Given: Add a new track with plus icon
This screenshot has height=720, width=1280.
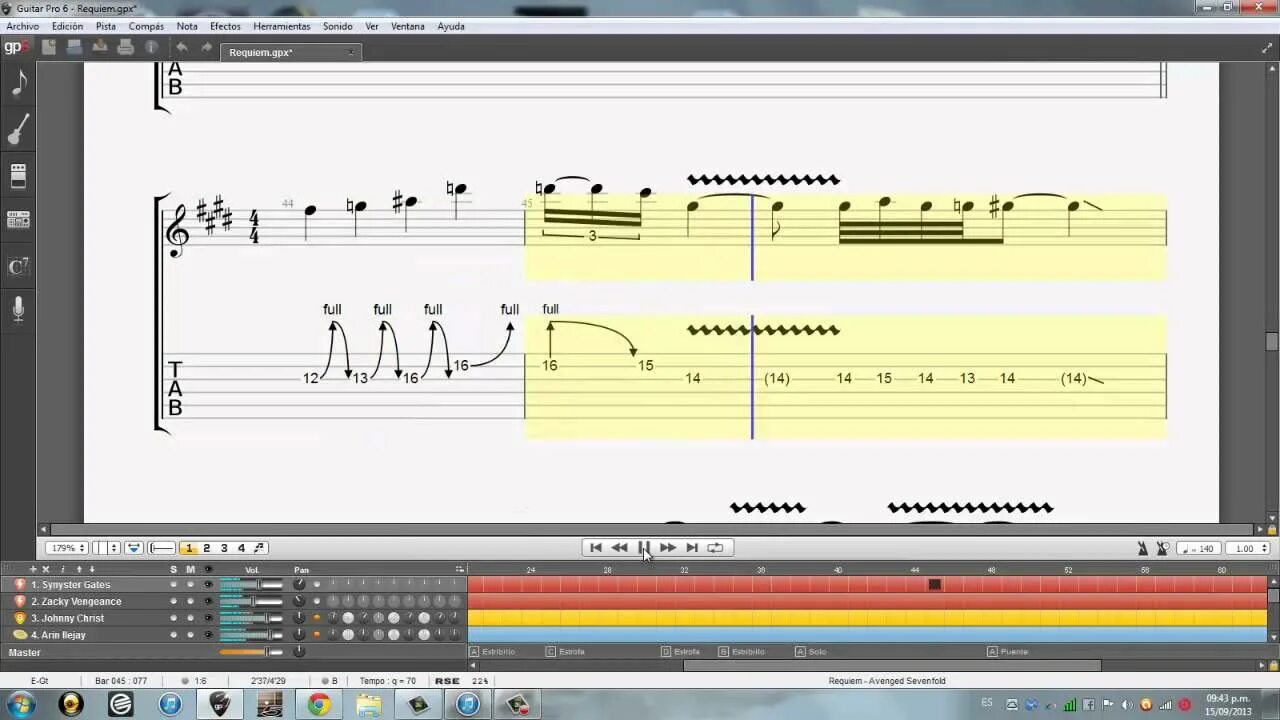Looking at the screenshot, I should point(33,569).
